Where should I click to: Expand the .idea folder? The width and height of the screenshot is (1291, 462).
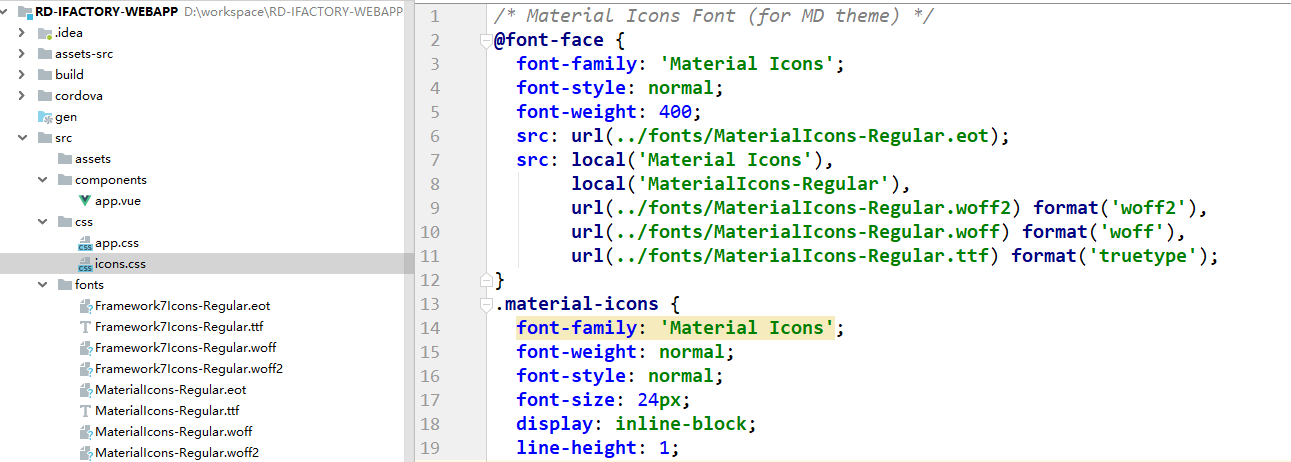point(23,33)
